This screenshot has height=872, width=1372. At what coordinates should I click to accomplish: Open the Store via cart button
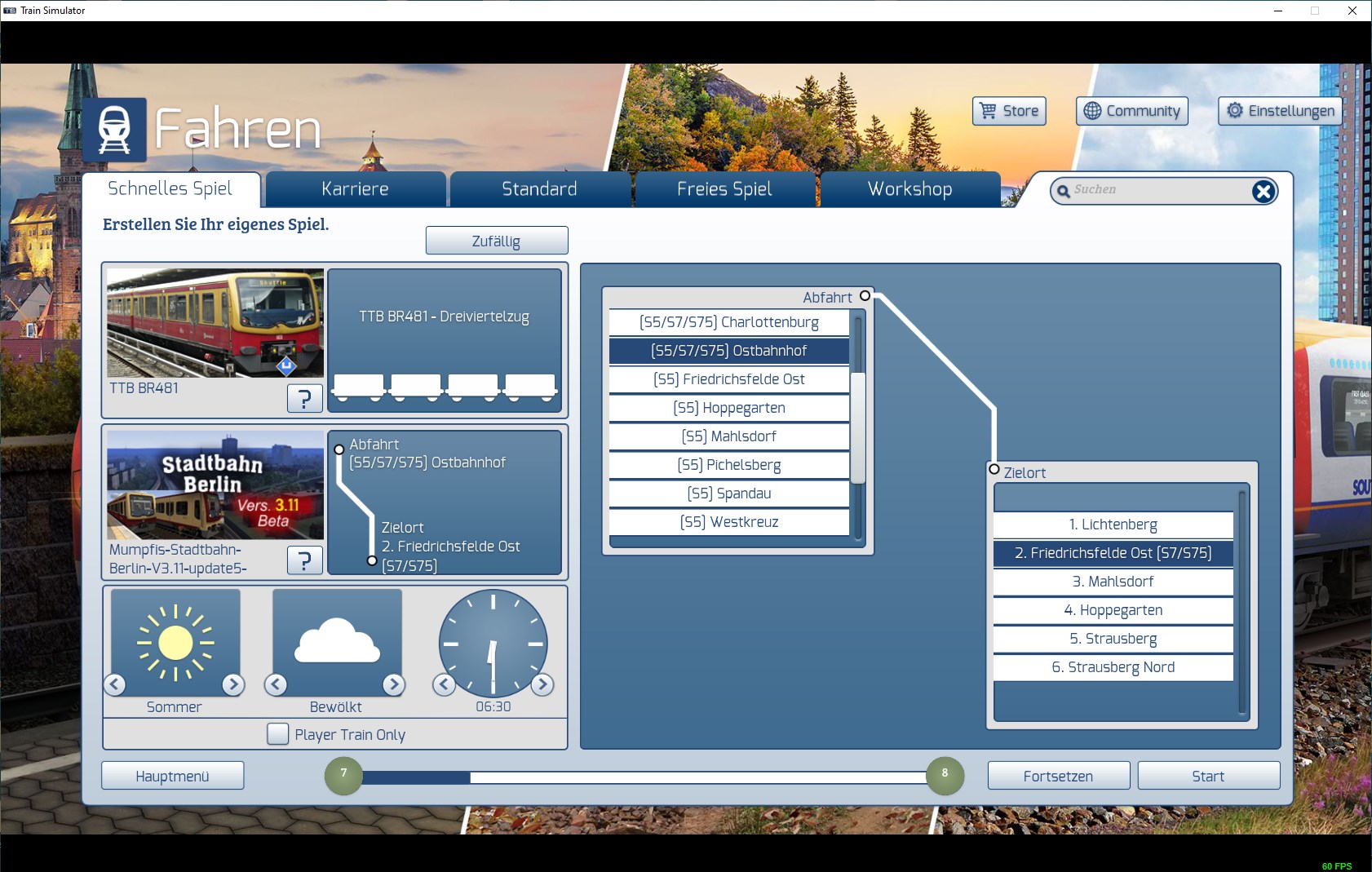pyautogui.click(x=1009, y=111)
